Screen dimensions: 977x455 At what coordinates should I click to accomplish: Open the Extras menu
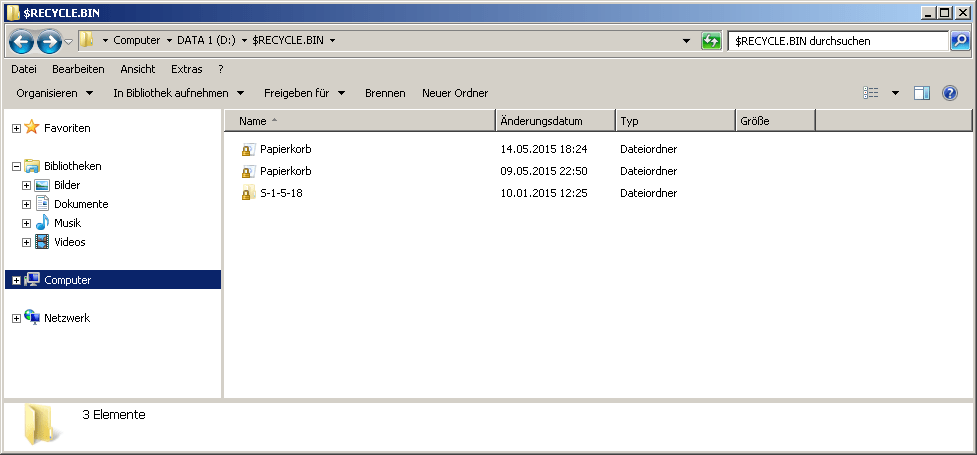[186, 69]
